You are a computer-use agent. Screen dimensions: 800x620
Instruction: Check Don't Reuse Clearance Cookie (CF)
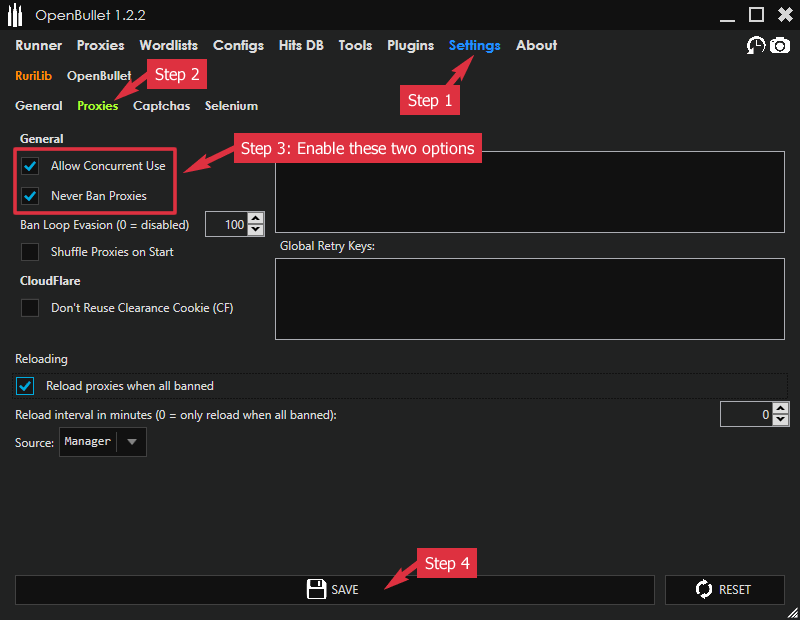point(30,308)
